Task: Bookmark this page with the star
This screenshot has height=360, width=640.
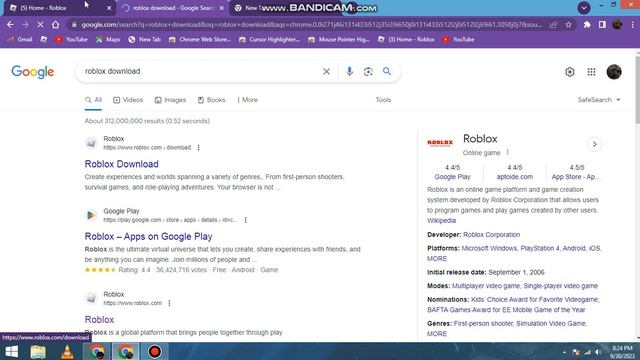Action: pos(568,24)
